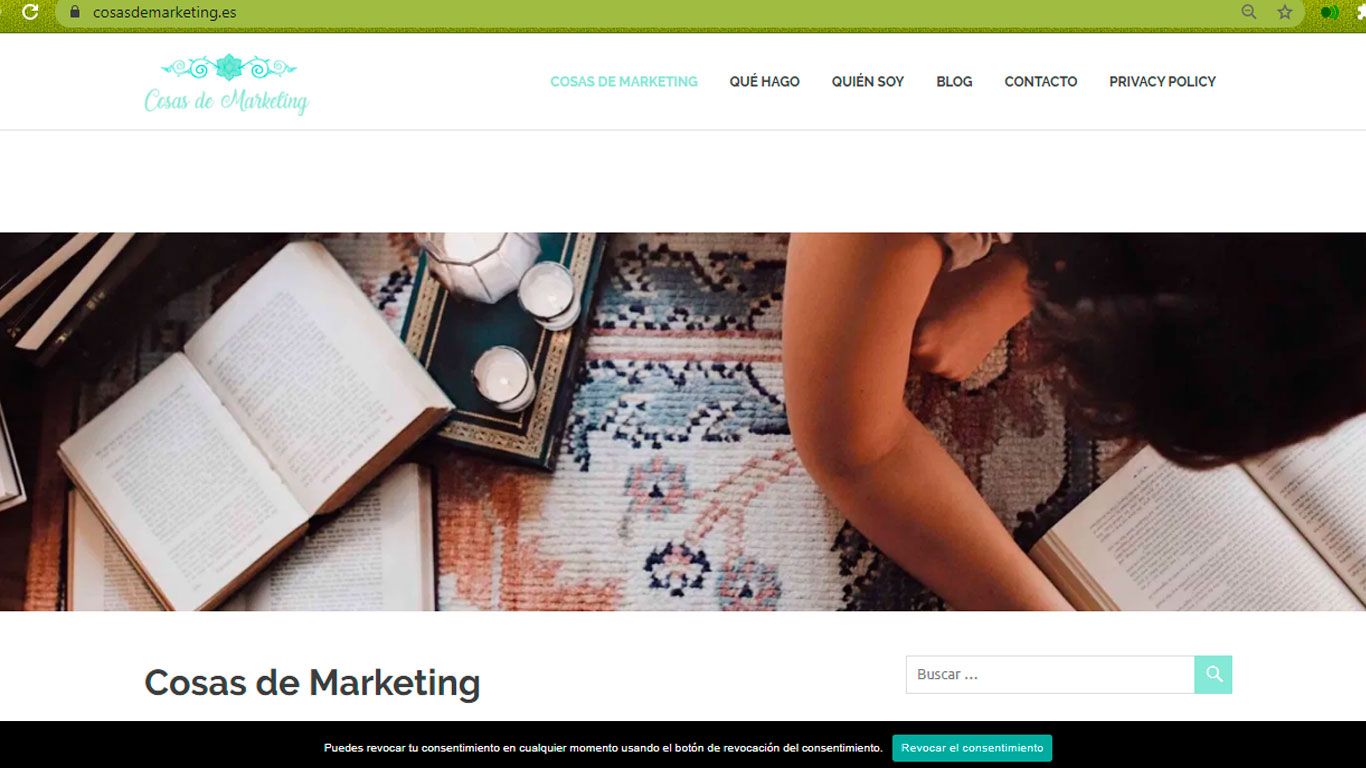
Task: Navigate to the Contacto page
Action: coord(1040,82)
